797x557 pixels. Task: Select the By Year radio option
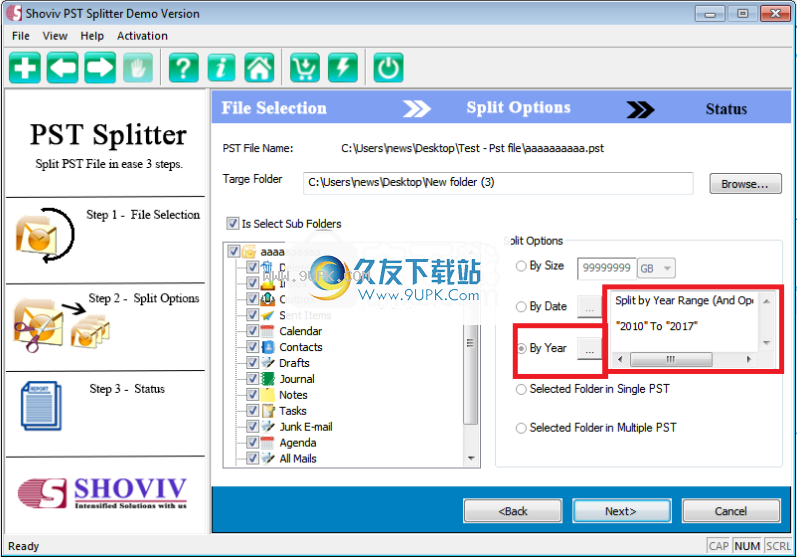pos(521,348)
